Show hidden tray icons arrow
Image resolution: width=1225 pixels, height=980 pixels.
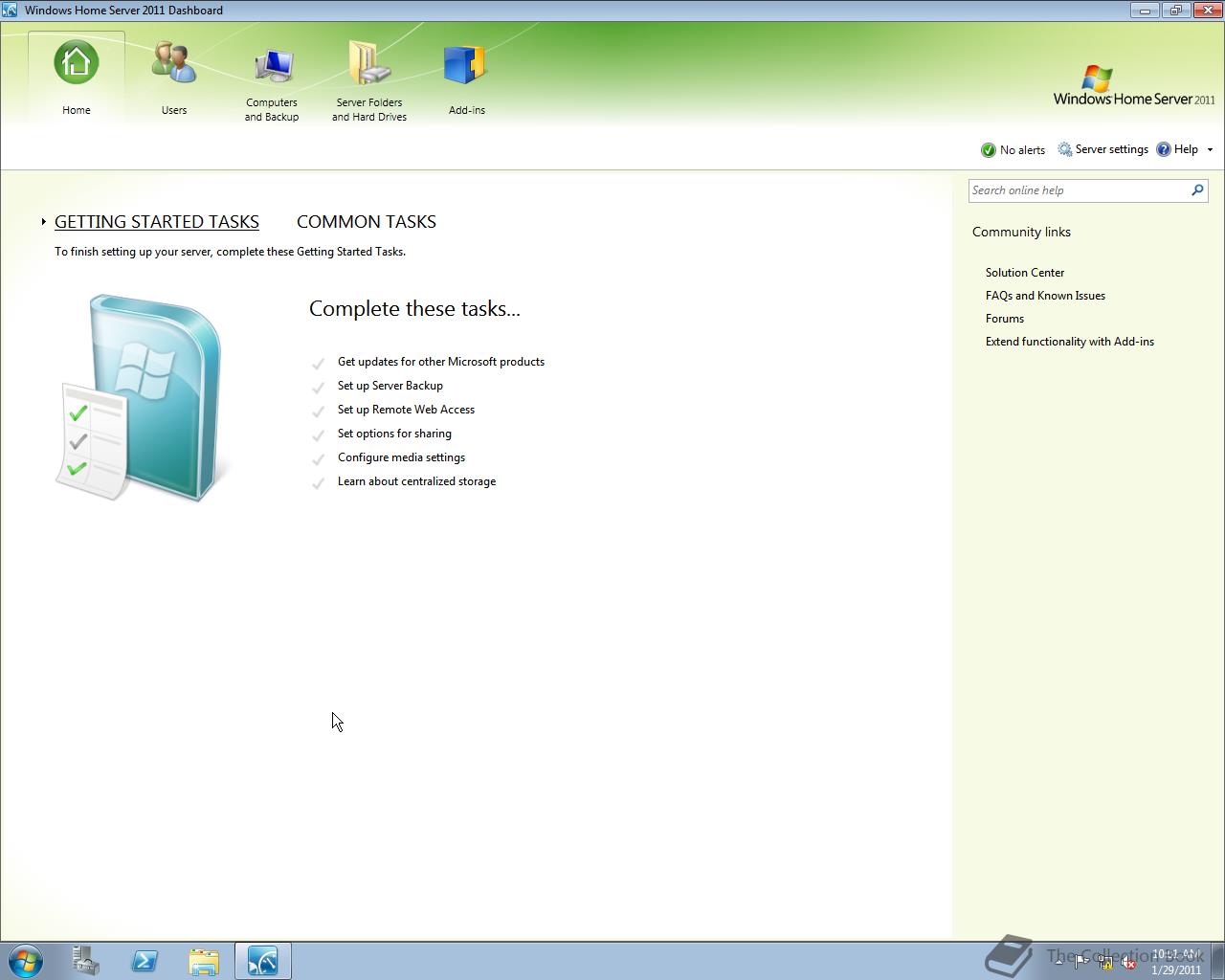1058,961
